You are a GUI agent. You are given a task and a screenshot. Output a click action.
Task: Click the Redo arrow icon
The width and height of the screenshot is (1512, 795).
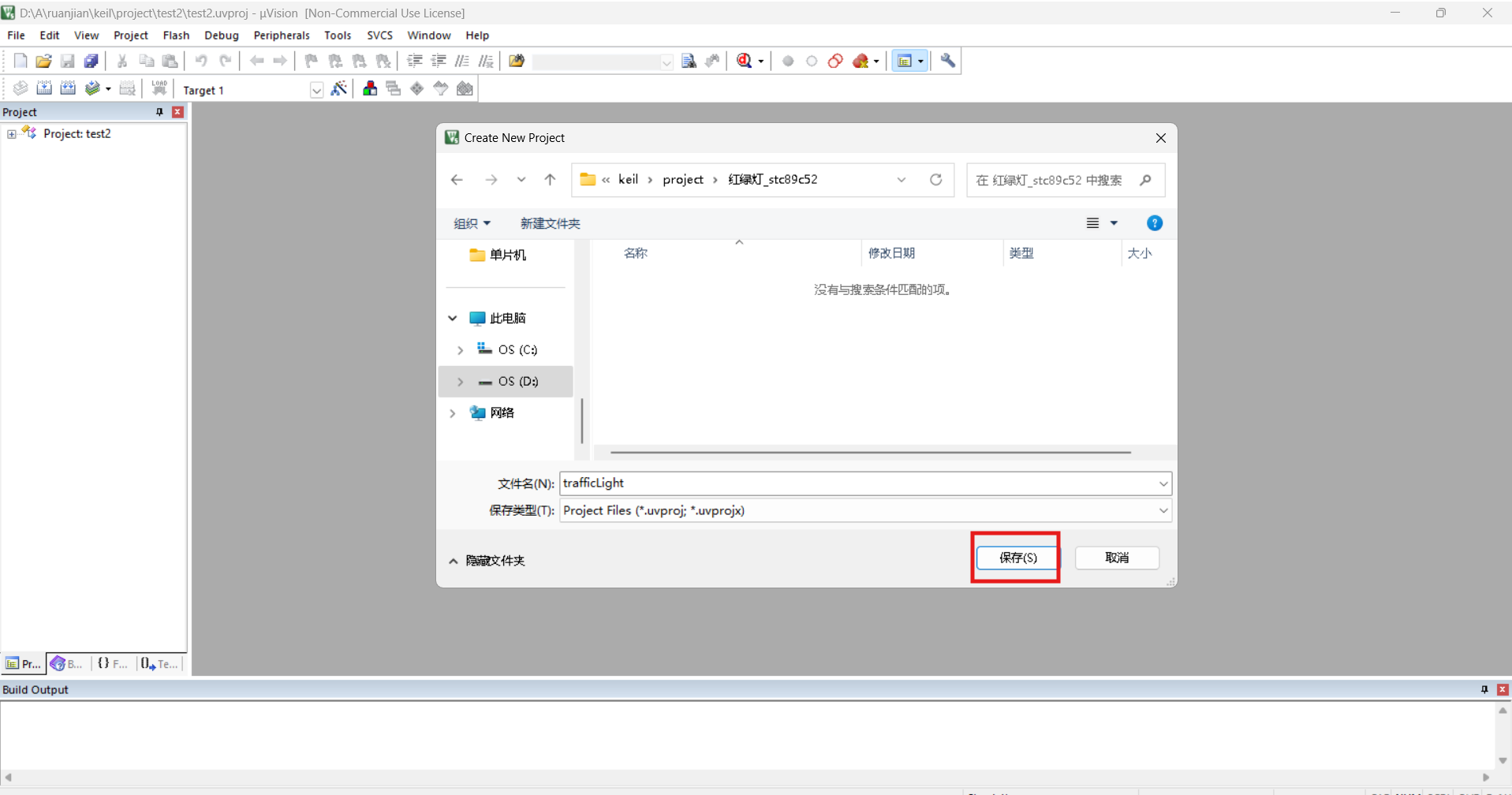(x=225, y=61)
